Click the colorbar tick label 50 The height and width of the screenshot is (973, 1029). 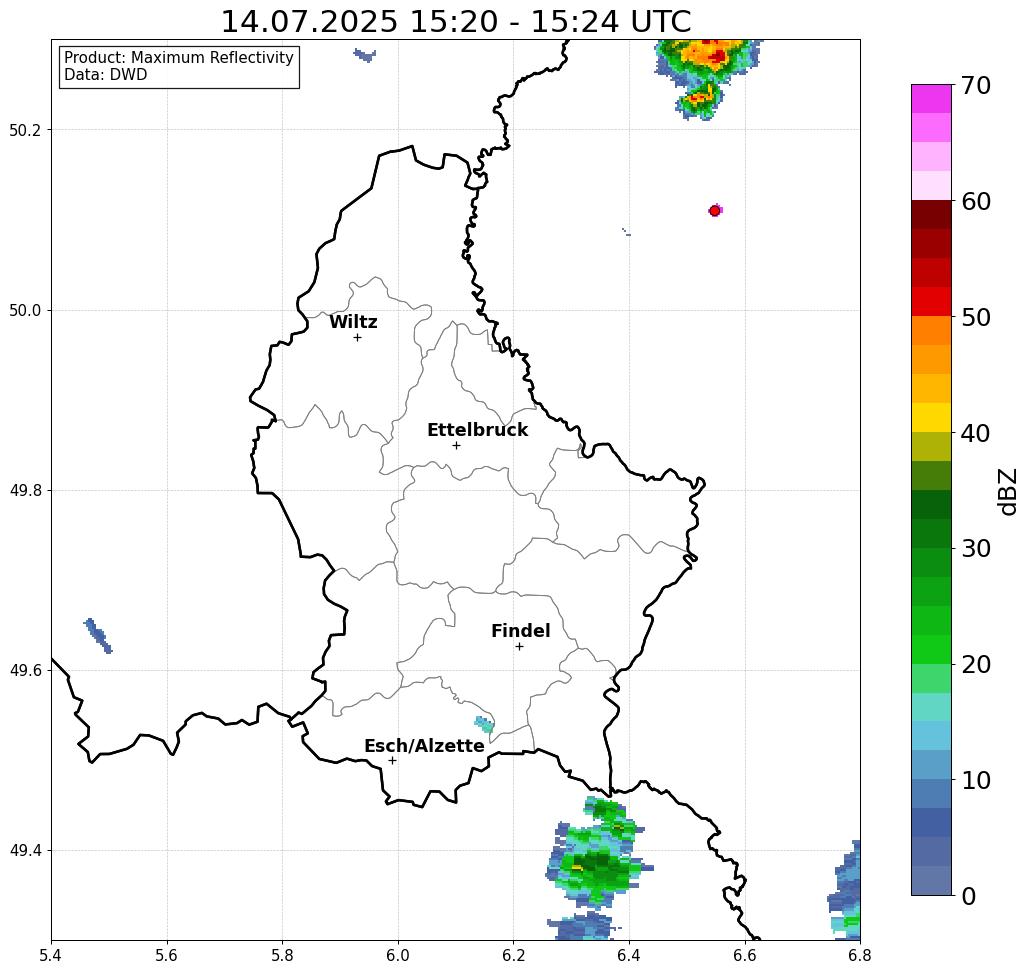click(975, 317)
